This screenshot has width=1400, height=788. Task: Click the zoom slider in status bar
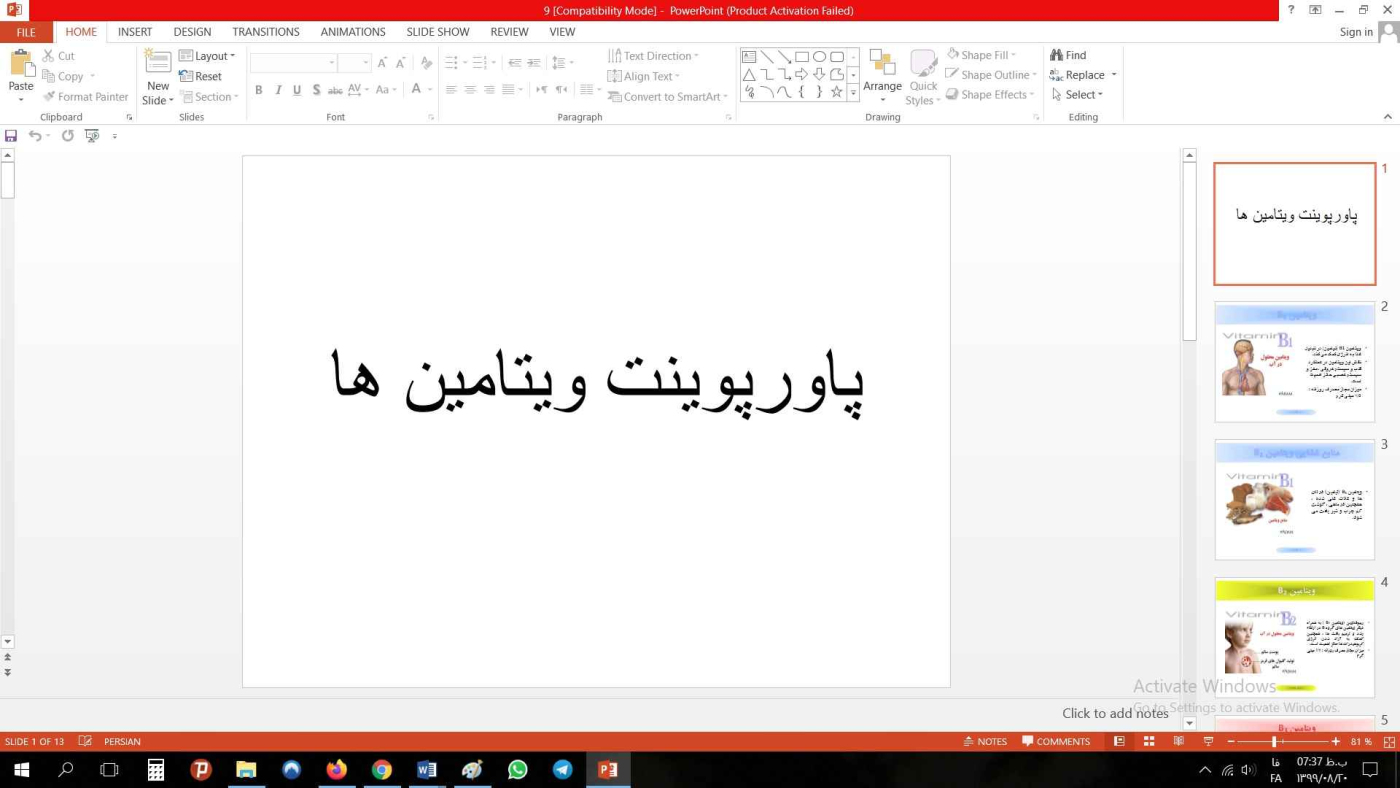coord(1274,741)
